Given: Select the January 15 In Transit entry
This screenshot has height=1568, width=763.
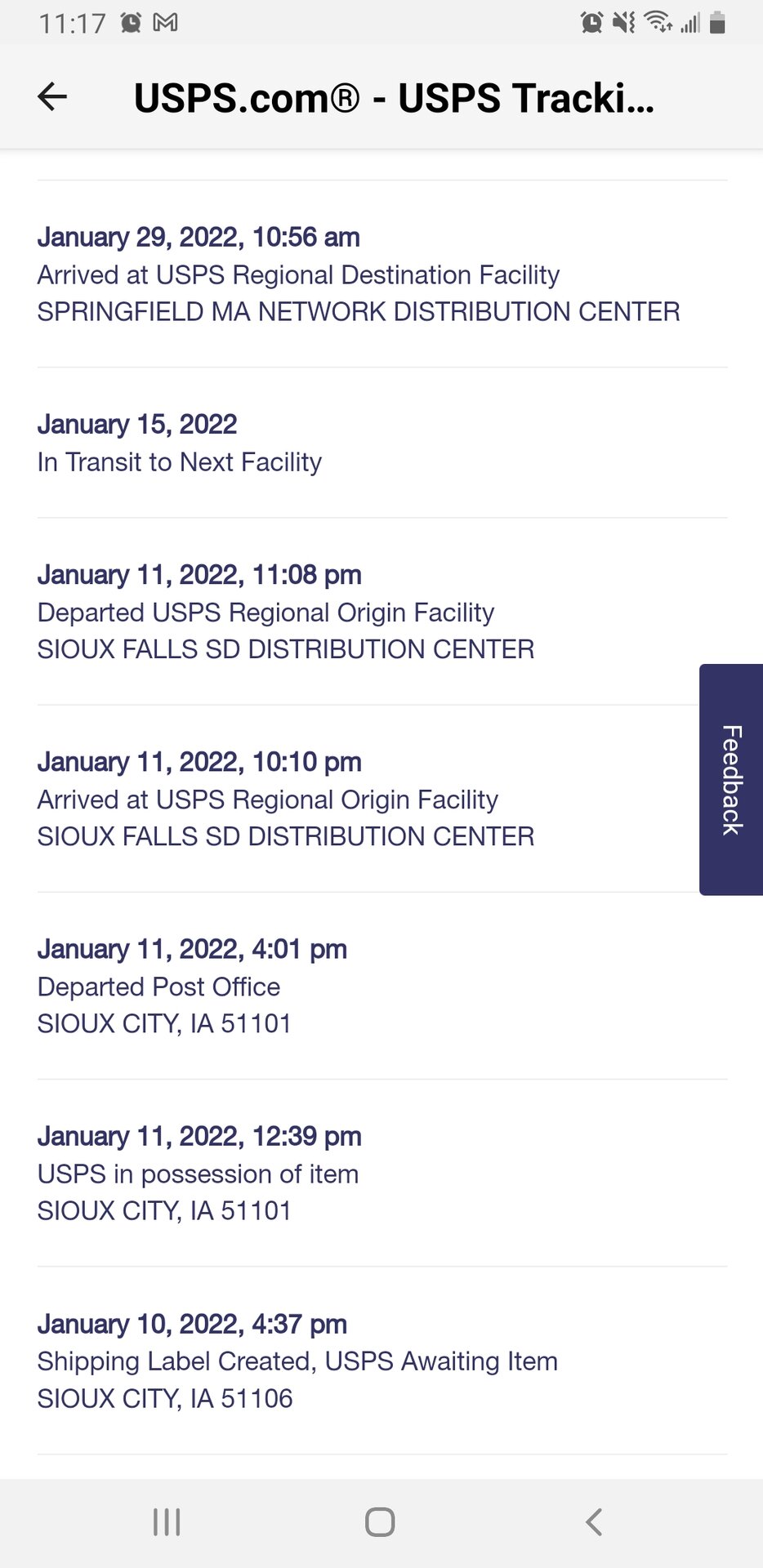Looking at the screenshot, I should (x=180, y=443).
